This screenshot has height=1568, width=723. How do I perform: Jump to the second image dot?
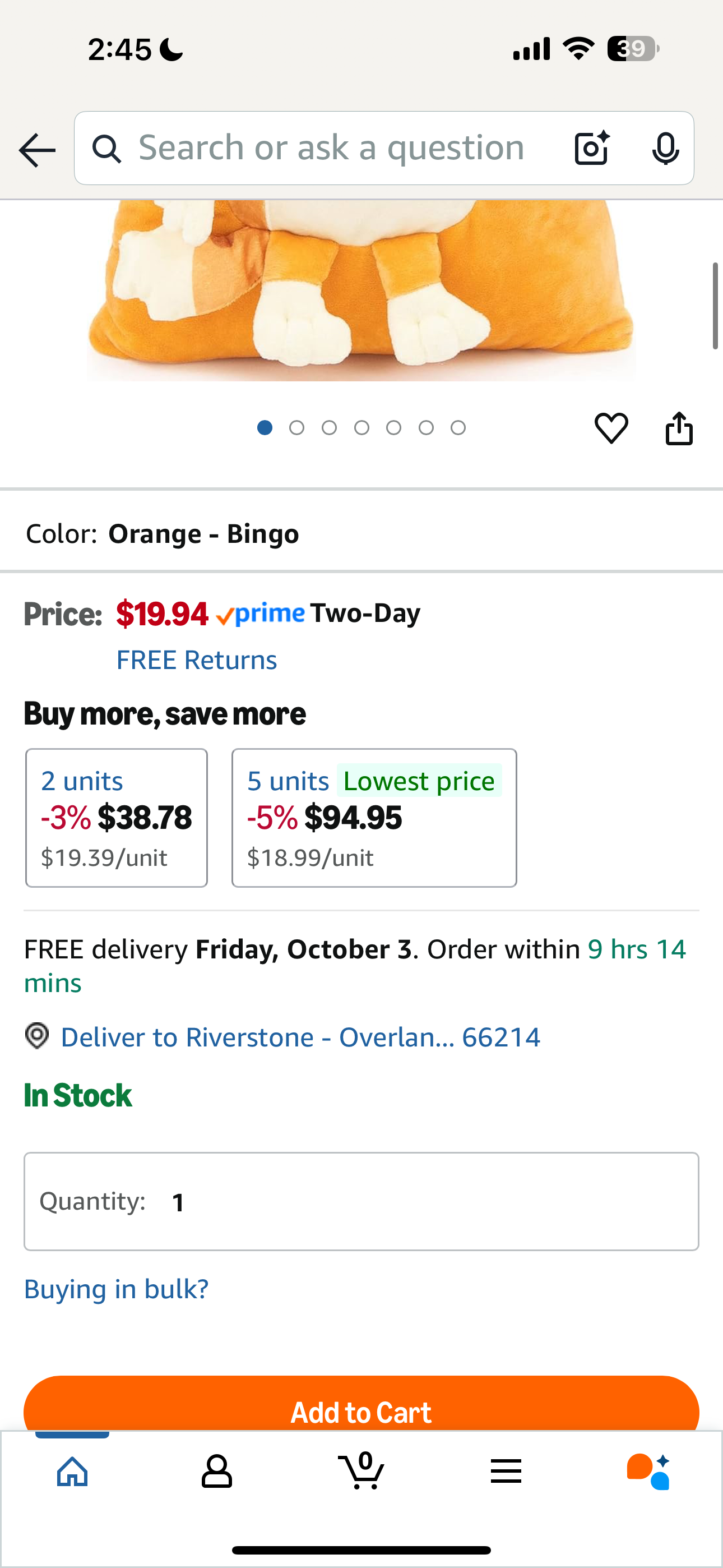point(297,428)
